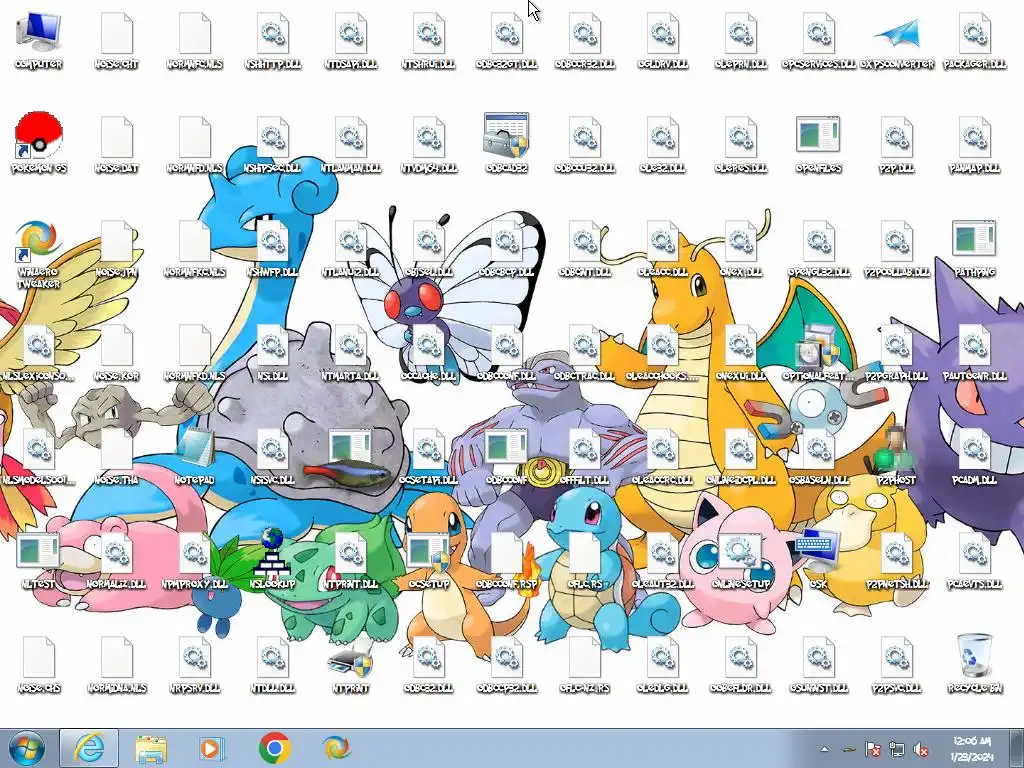Open the Windows Start menu

click(27, 748)
